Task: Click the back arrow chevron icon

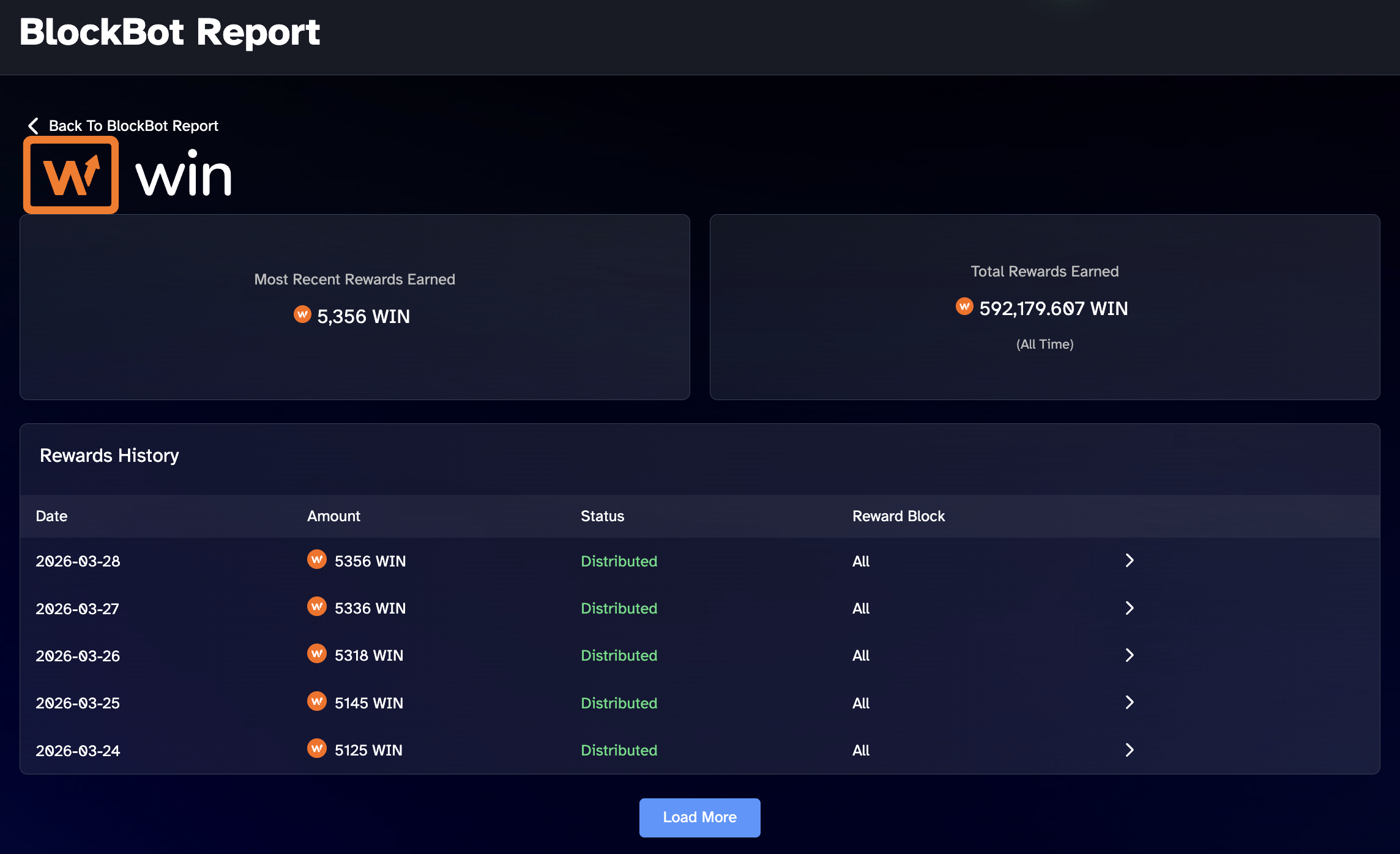Action: coord(34,126)
